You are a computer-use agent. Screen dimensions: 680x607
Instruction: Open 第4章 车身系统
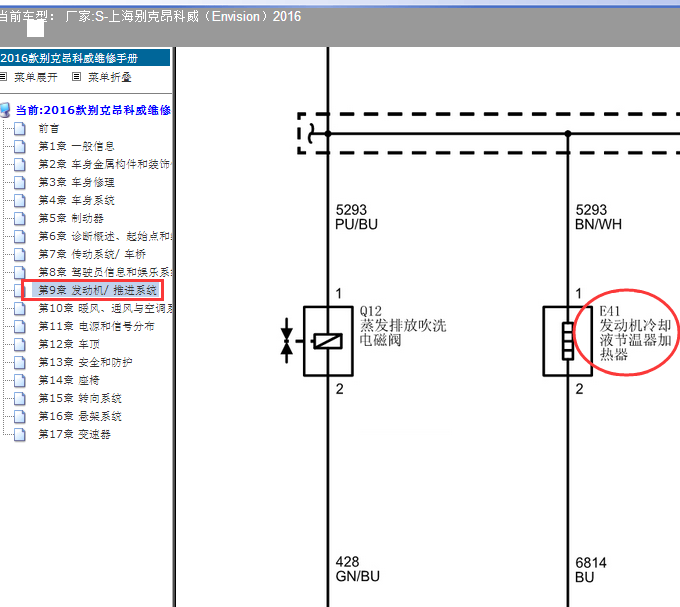point(76,200)
